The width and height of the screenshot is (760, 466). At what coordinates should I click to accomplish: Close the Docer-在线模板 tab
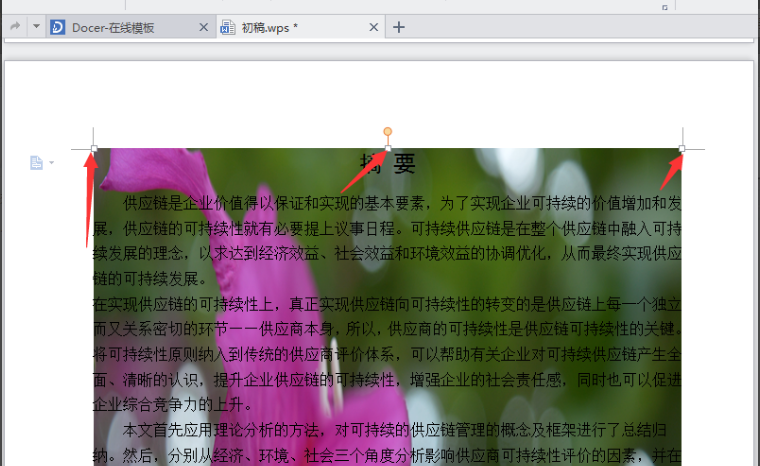coord(204,27)
